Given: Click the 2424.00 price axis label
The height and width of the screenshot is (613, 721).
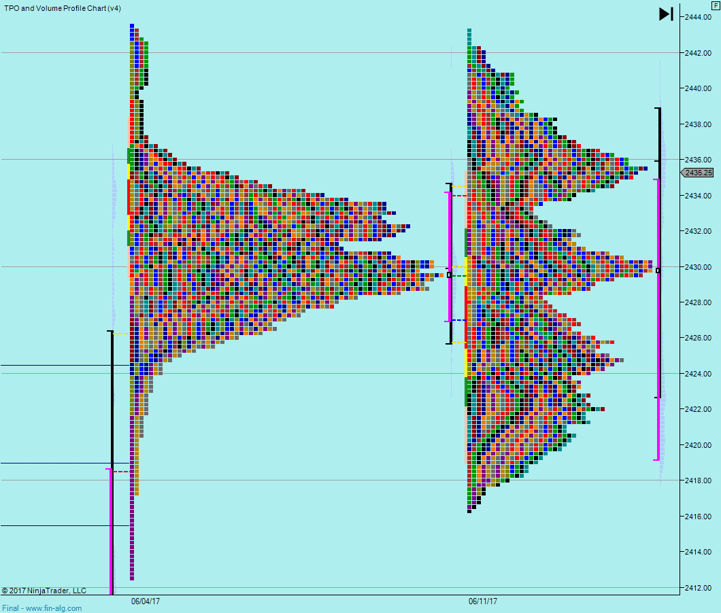Looking at the screenshot, I should pyautogui.click(x=697, y=374).
